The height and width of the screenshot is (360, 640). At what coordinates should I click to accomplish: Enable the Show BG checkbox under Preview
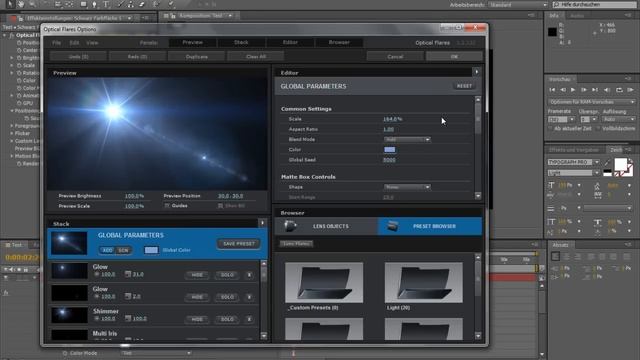coord(220,206)
